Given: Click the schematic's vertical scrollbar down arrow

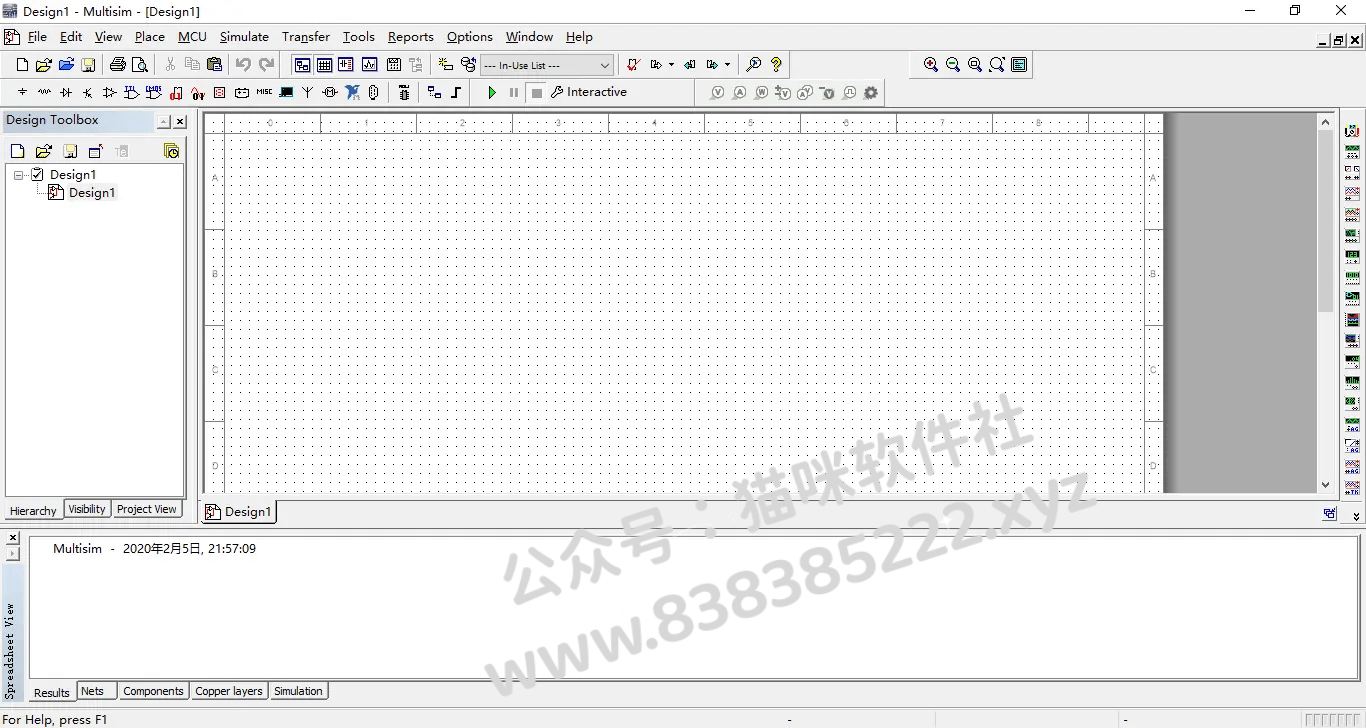Looking at the screenshot, I should point(1326,485).
